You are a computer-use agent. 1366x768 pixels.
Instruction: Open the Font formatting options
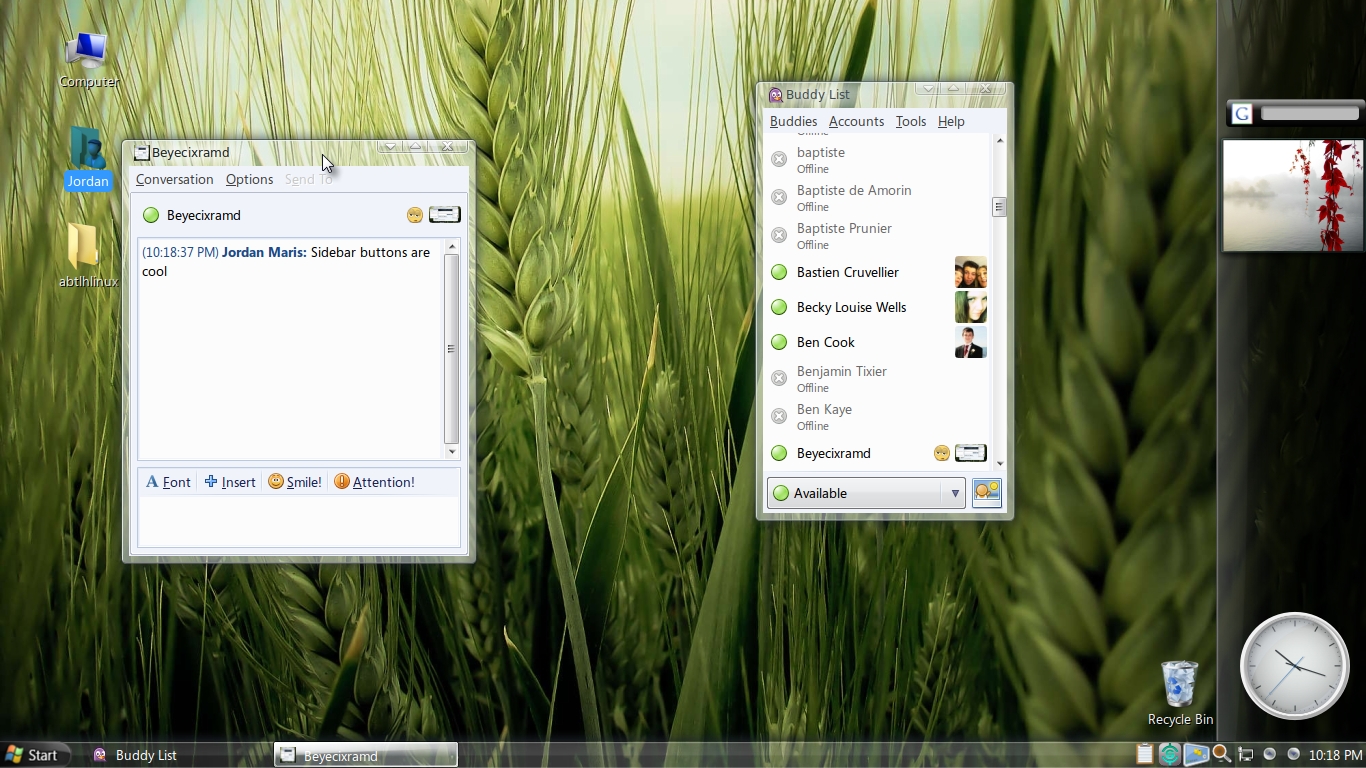pos(168,482)
